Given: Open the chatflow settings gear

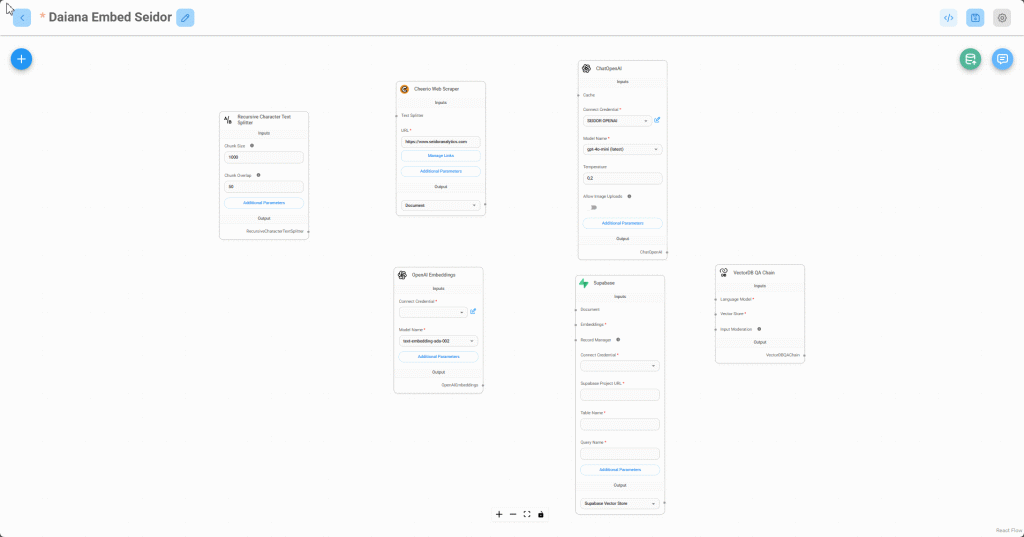Looking at the screenshot, I should click(x=1001, y=18).
